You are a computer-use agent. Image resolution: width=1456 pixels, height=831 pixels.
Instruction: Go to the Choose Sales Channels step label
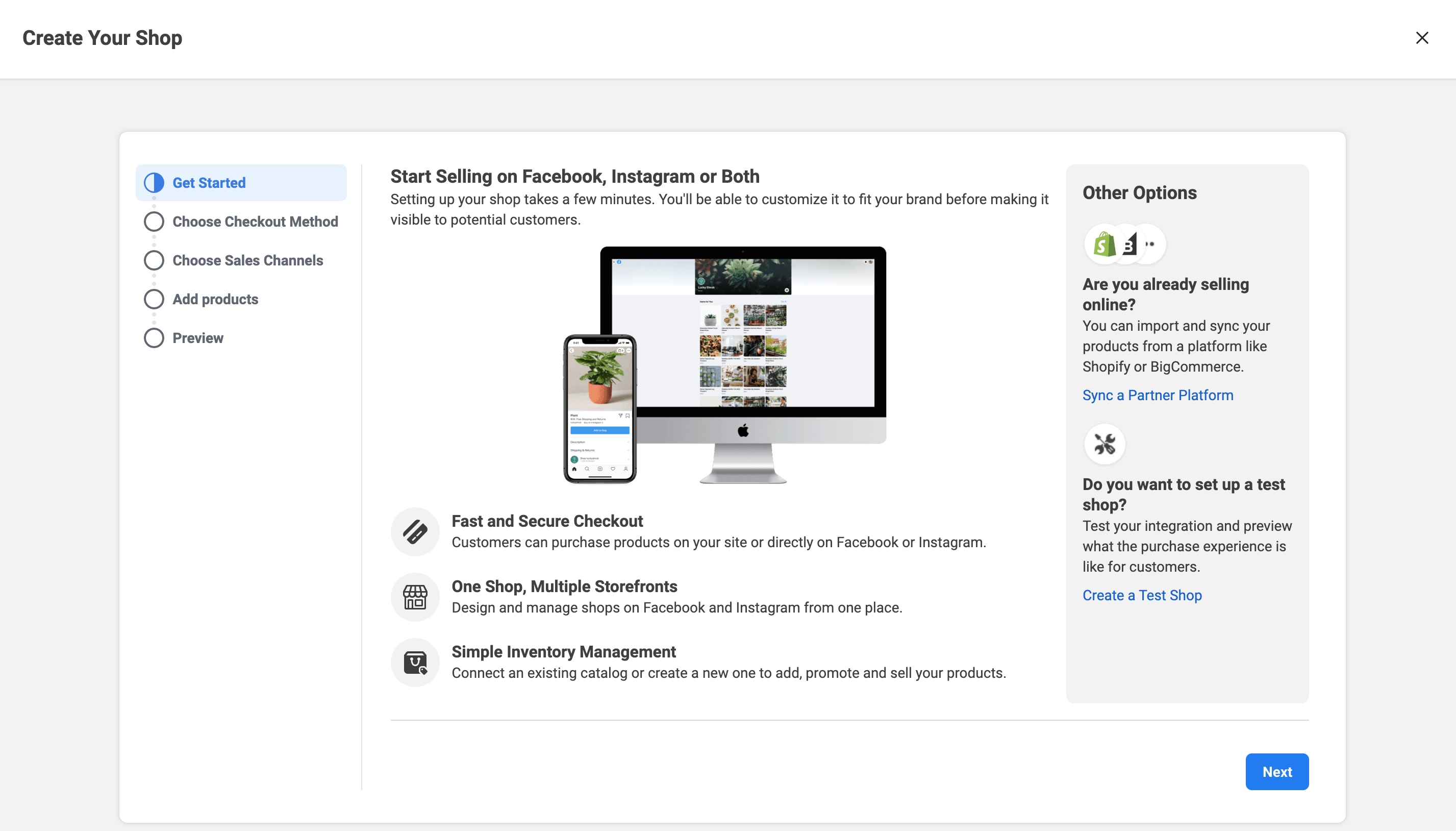coord(247,260)
